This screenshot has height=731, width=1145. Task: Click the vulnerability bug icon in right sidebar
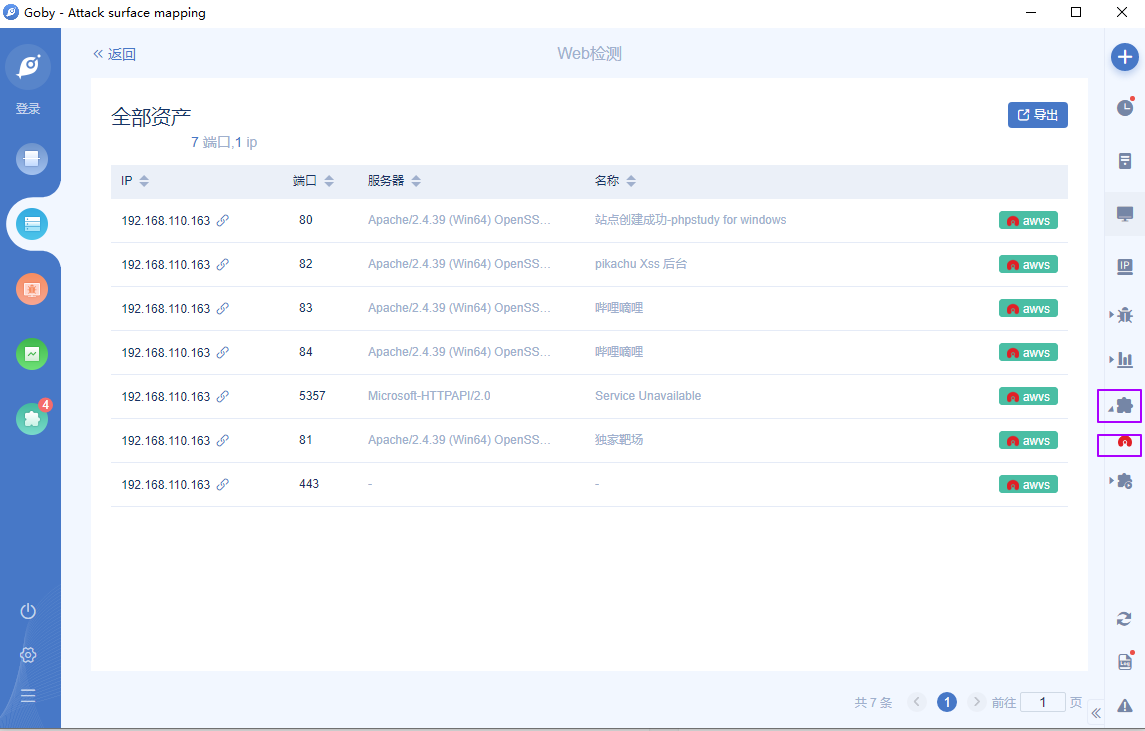[x=1125, y=315]
